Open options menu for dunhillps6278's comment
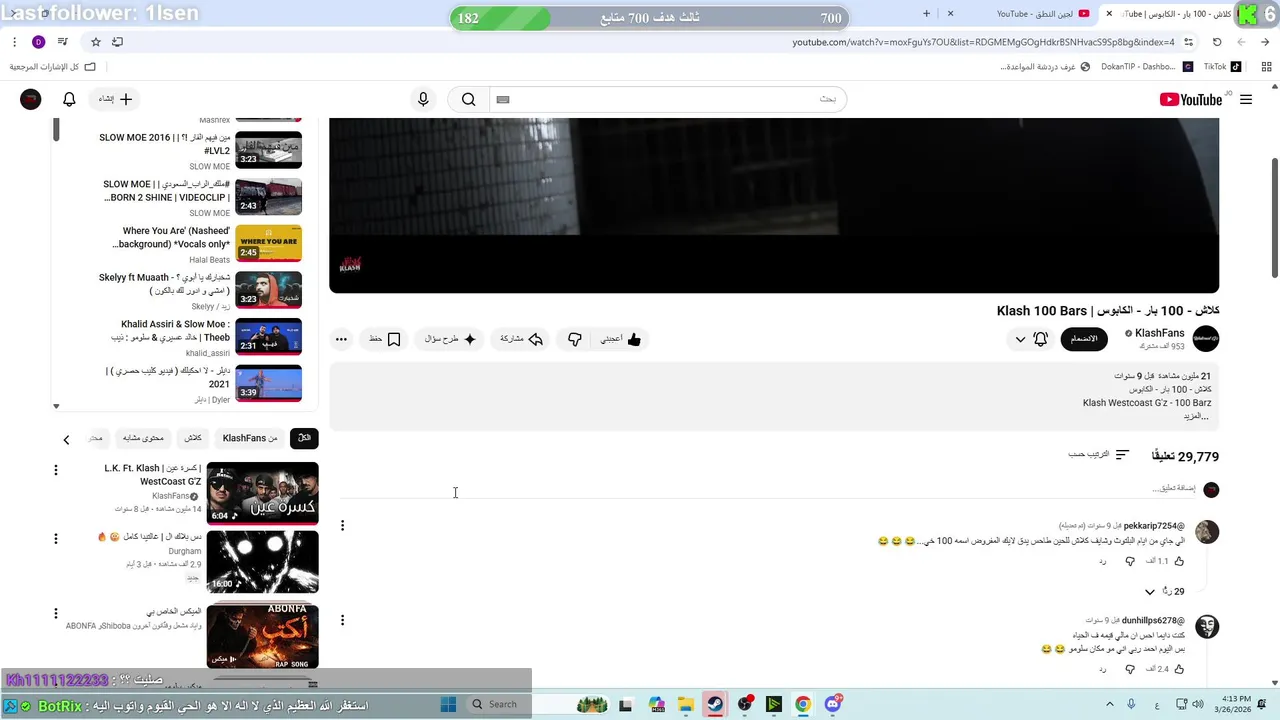The image size is (1280, 720). [342, 620]
